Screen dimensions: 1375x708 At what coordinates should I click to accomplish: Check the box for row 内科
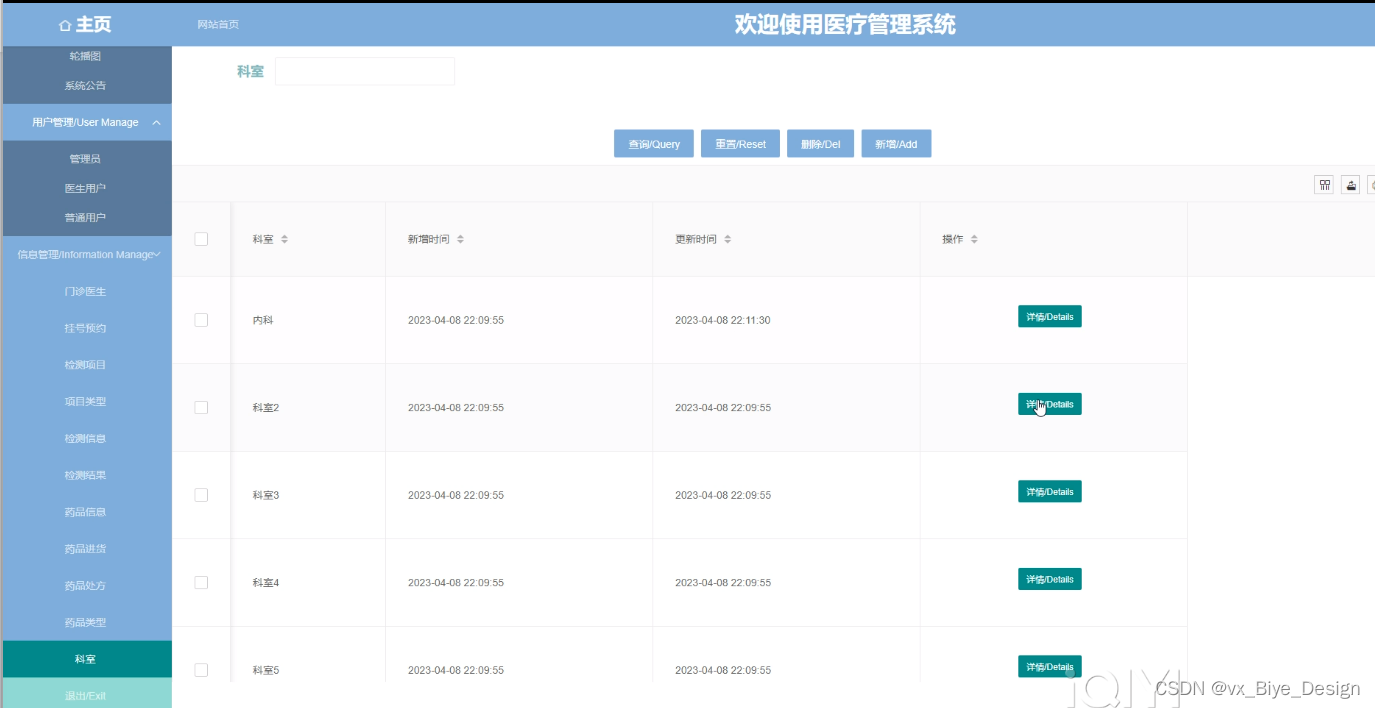[x=201, y=320]
